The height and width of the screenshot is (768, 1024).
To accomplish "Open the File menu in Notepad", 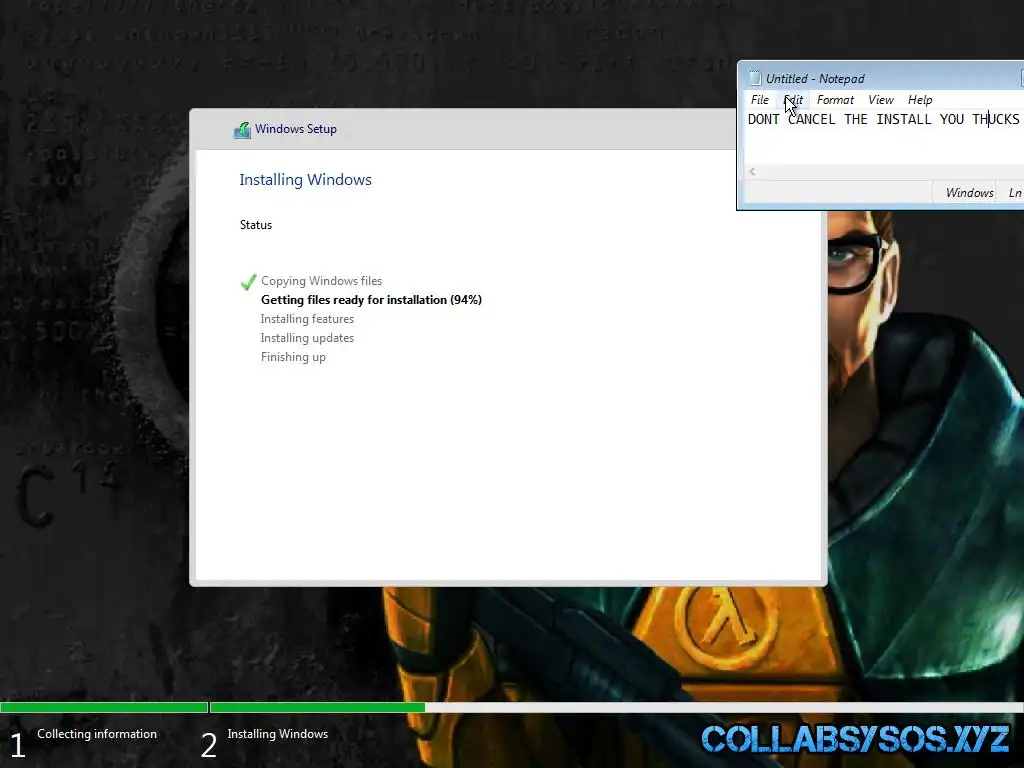I will (x=760, y=100).
